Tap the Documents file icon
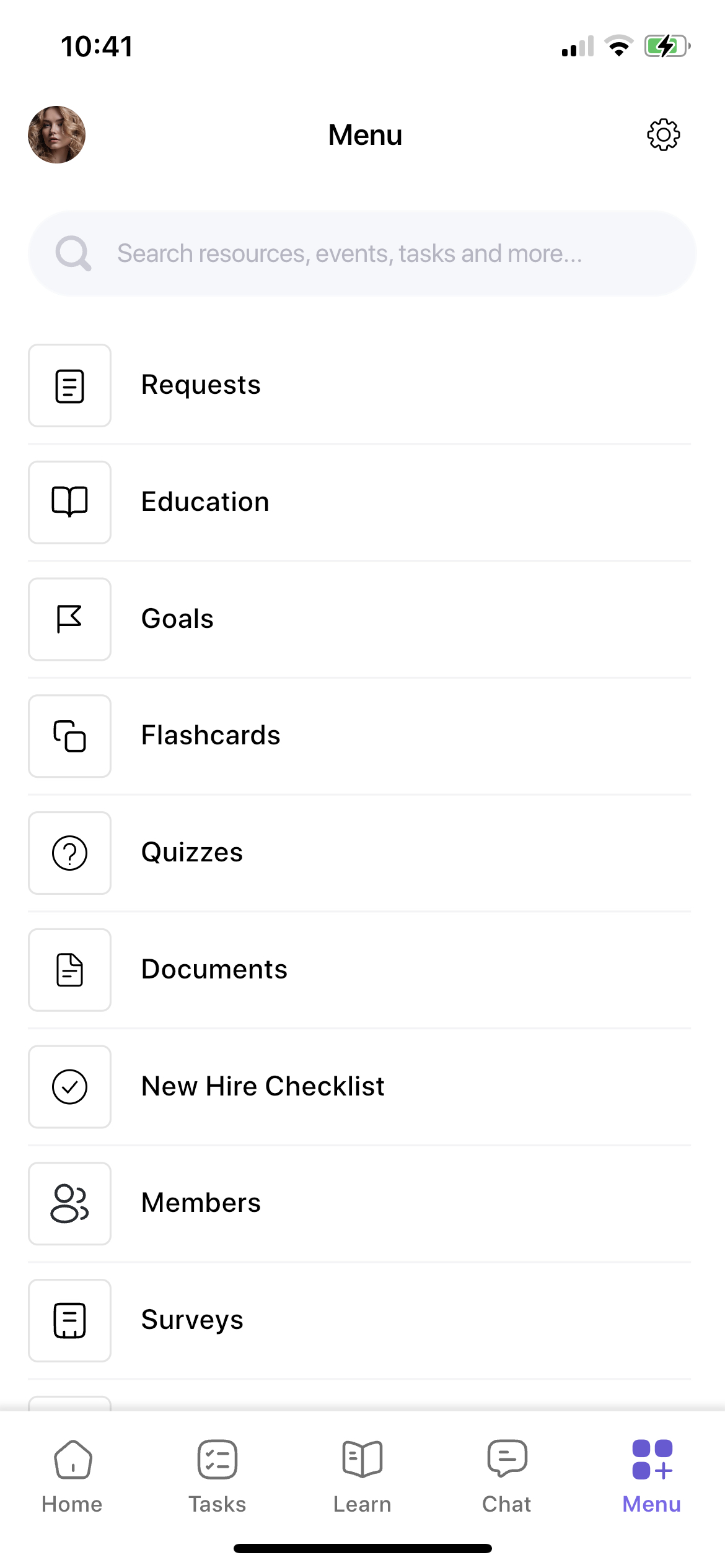 click(x=69, y=970)
